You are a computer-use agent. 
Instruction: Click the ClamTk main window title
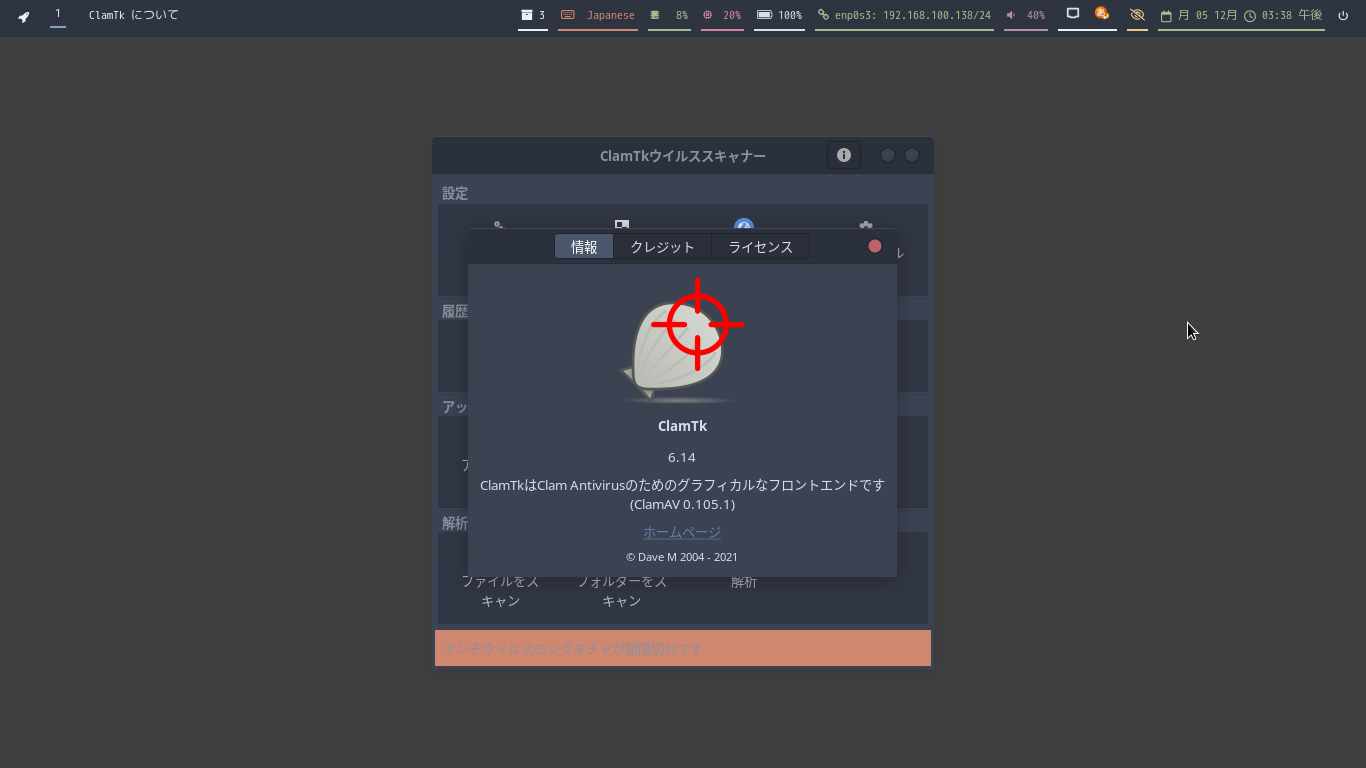[x=683, y=156]
